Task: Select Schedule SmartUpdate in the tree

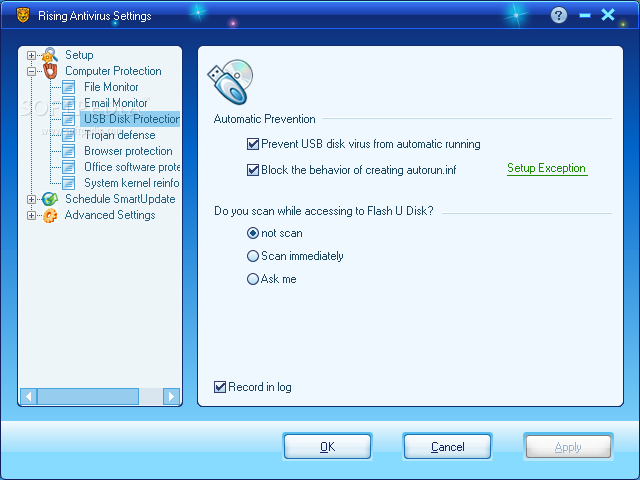Action: coord(120,199)
